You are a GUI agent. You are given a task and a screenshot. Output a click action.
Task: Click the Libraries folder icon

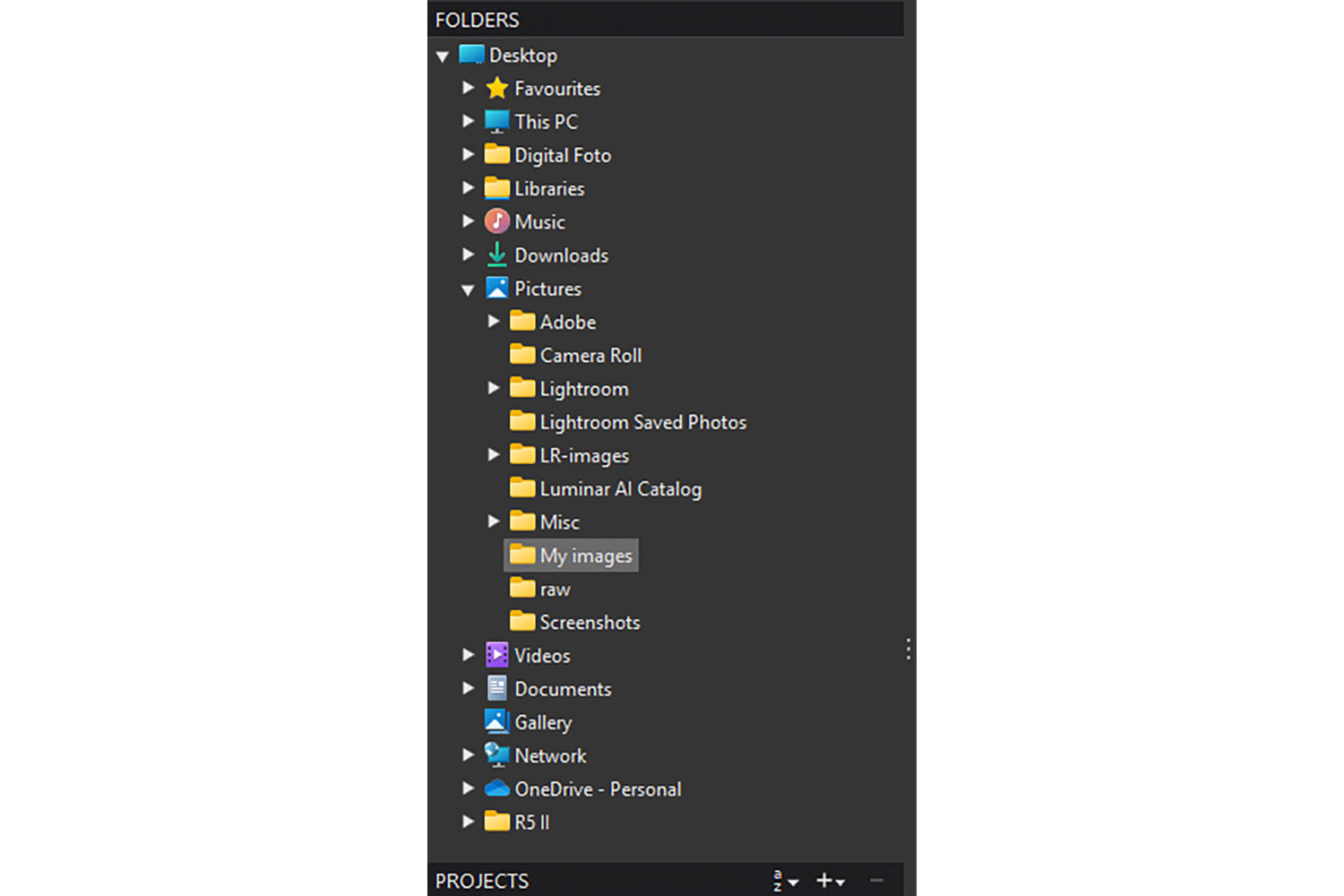click(x=496, y=187)
